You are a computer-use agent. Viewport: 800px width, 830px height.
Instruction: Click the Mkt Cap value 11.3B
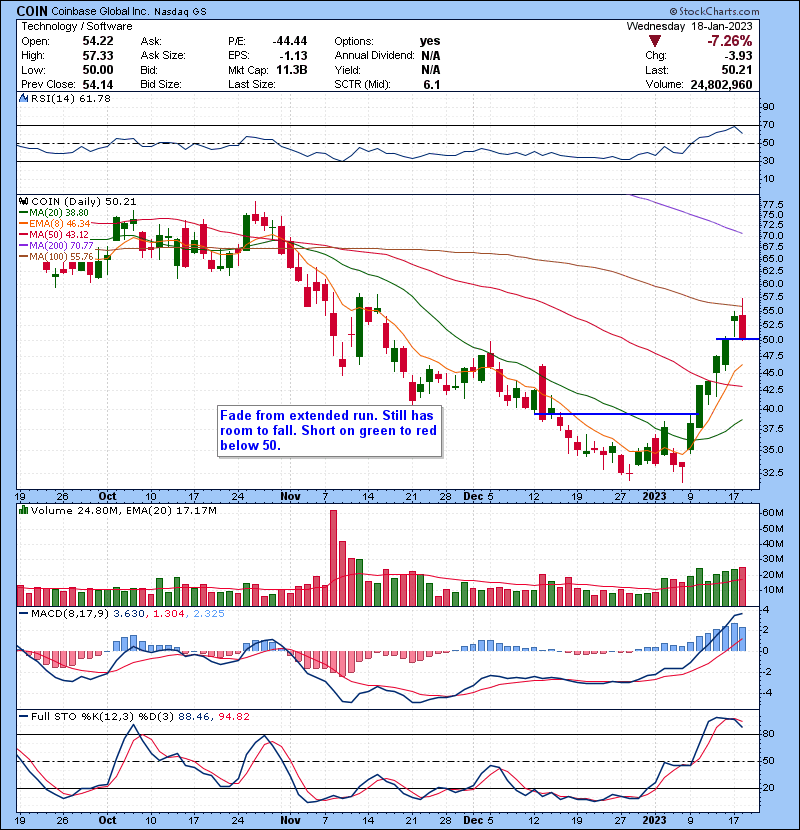click(292, 70)
